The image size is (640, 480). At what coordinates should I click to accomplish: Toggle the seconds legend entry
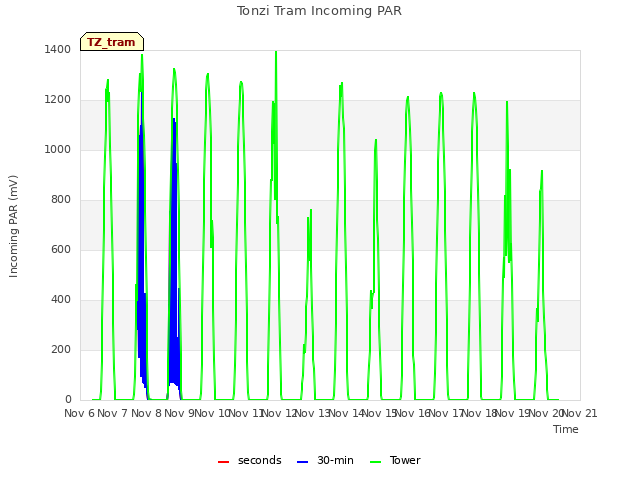(x=250, y=460)
